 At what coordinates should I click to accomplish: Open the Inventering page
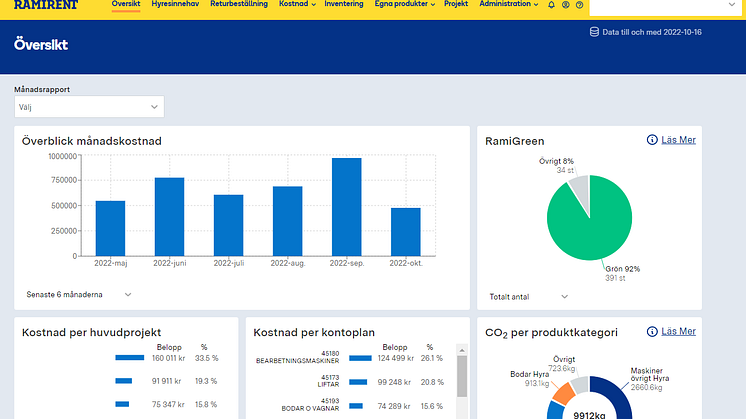click(344, 4)
